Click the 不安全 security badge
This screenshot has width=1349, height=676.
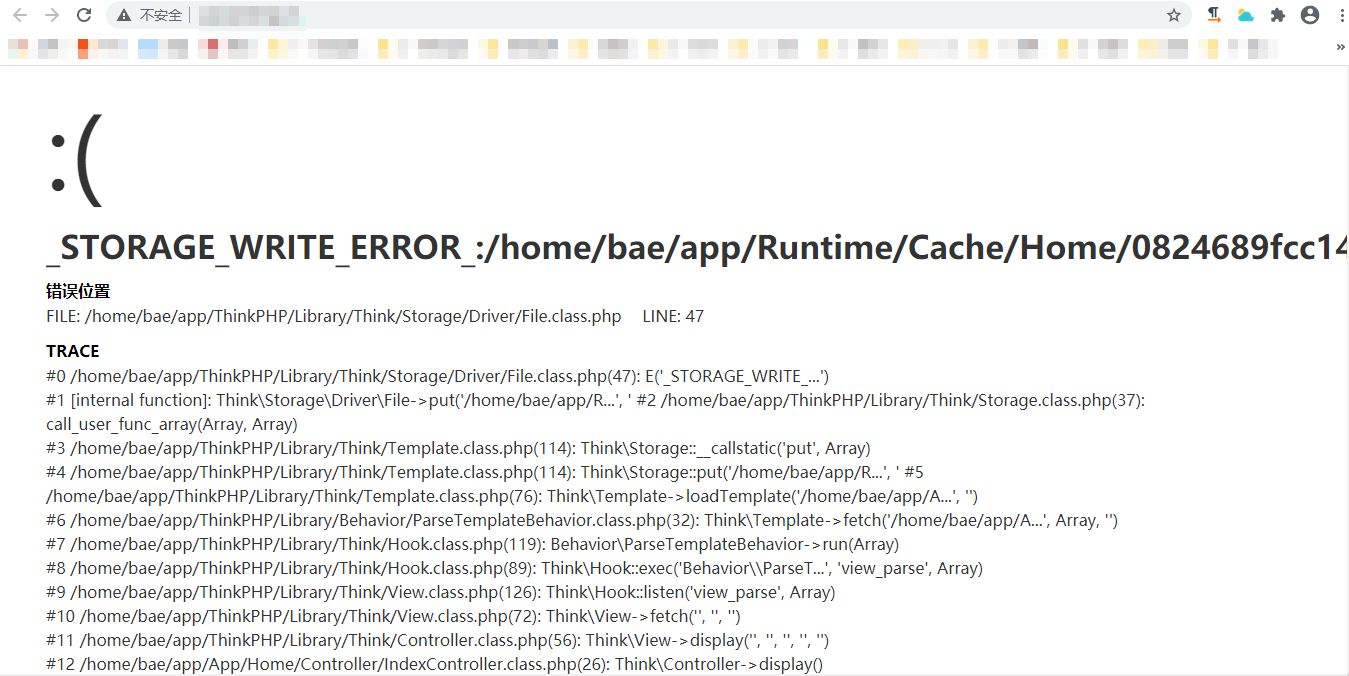coord(160,15)
